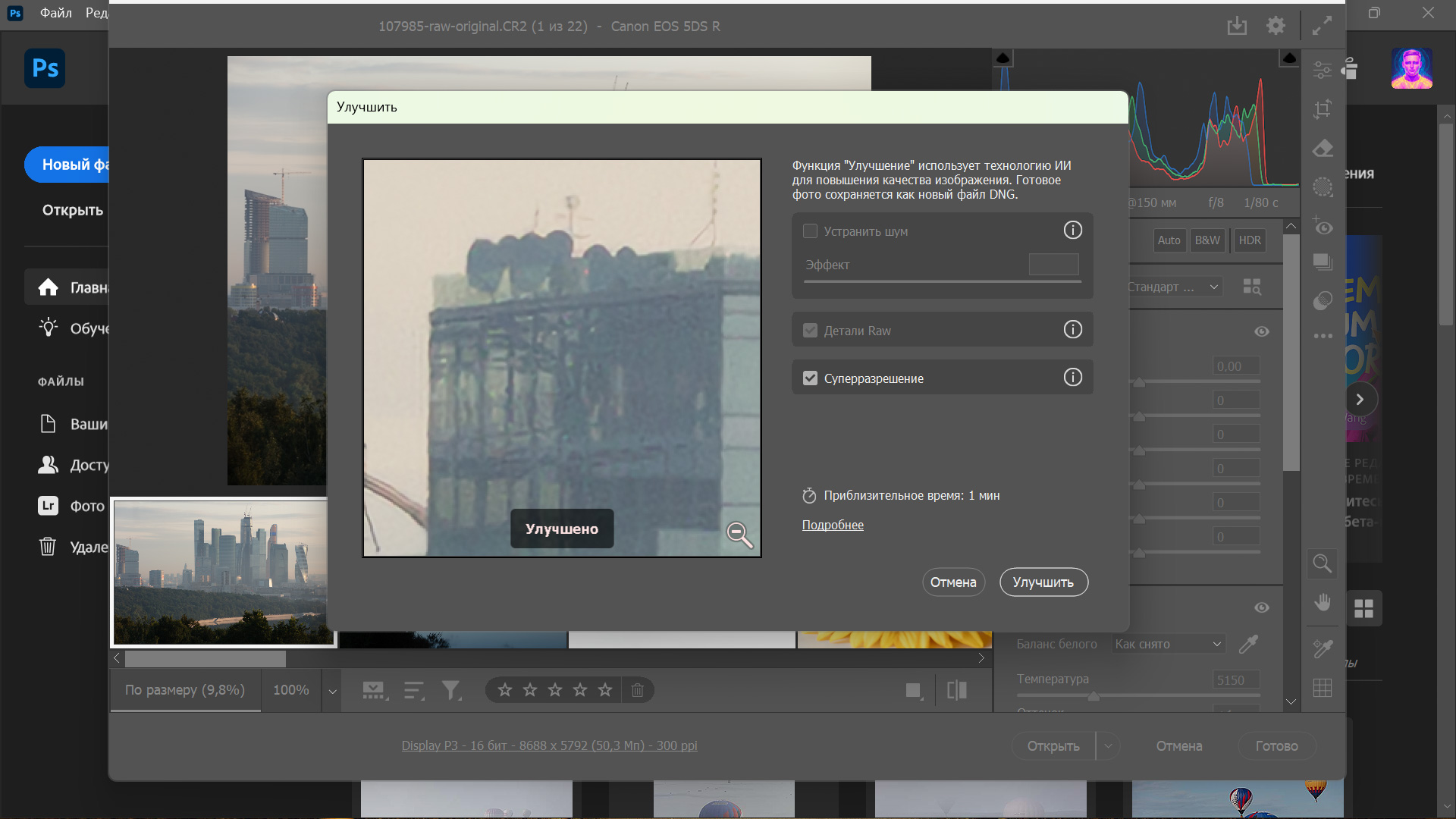Select the Healing eraser tool icon
Viewport: 1456px width, 819px height.
coord(1323,148)
